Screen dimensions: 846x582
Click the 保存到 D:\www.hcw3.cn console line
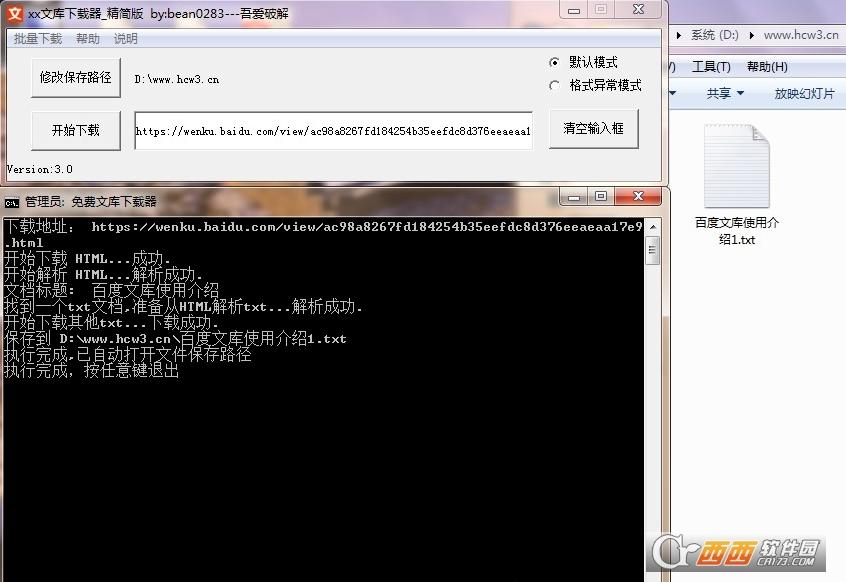[x=175, y=339]
